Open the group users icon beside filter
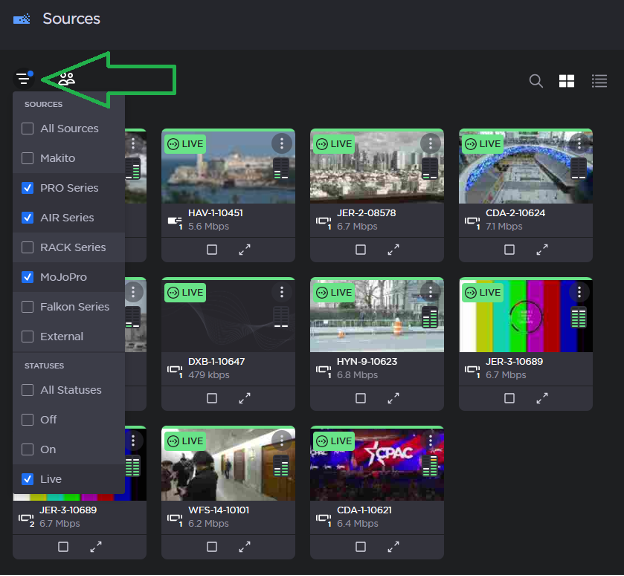This screenshot has height=576, width=624. [x=66, y=79]
